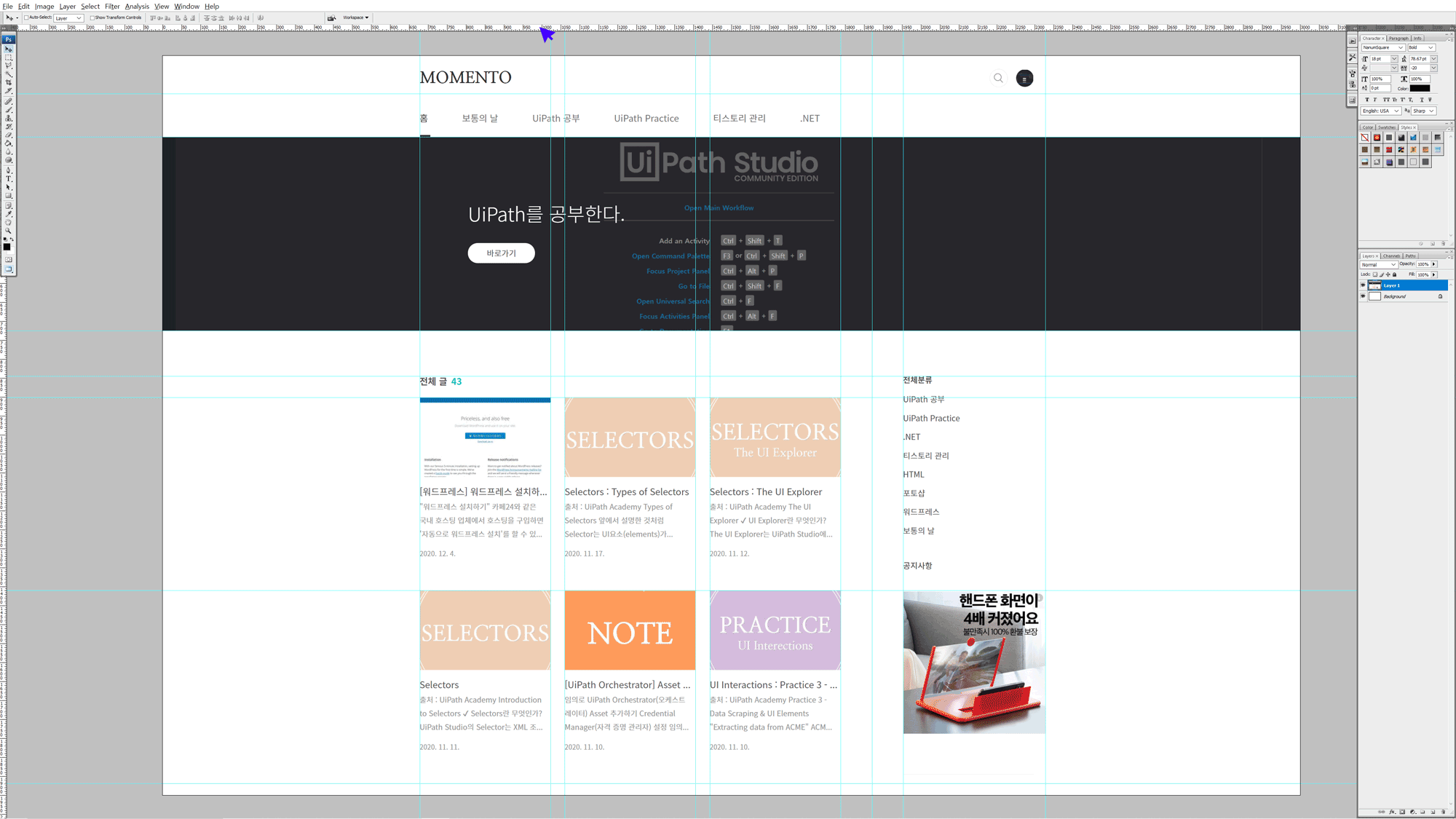Click the Auto-Align Layers icon in options bar

(x=260, y=17)
